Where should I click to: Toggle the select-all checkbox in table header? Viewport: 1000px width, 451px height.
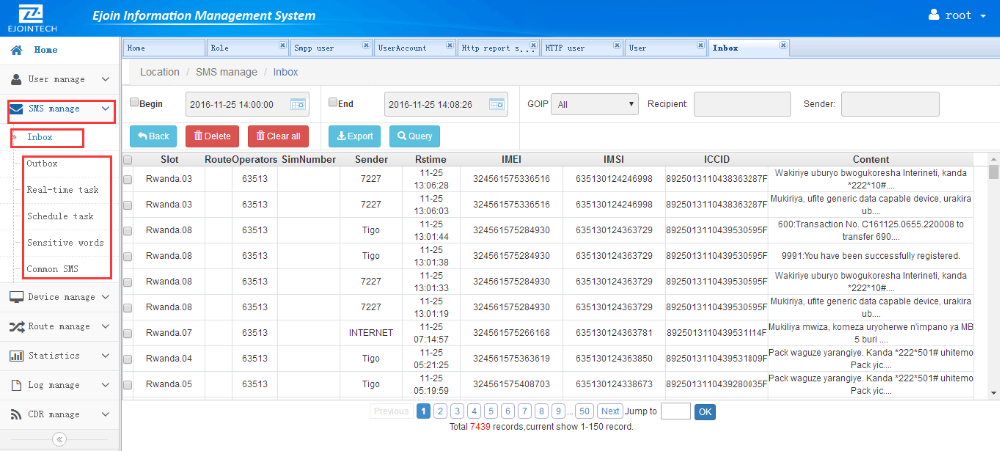click(128, 159)
